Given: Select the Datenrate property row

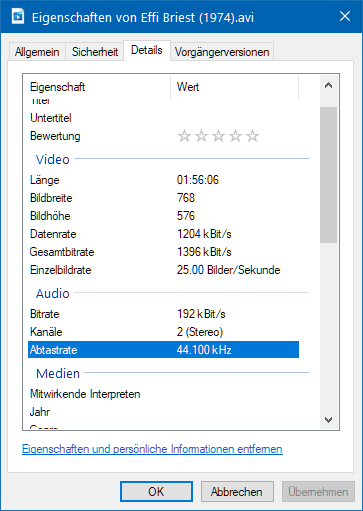Looking at the screenshot, I should point(163,234).
